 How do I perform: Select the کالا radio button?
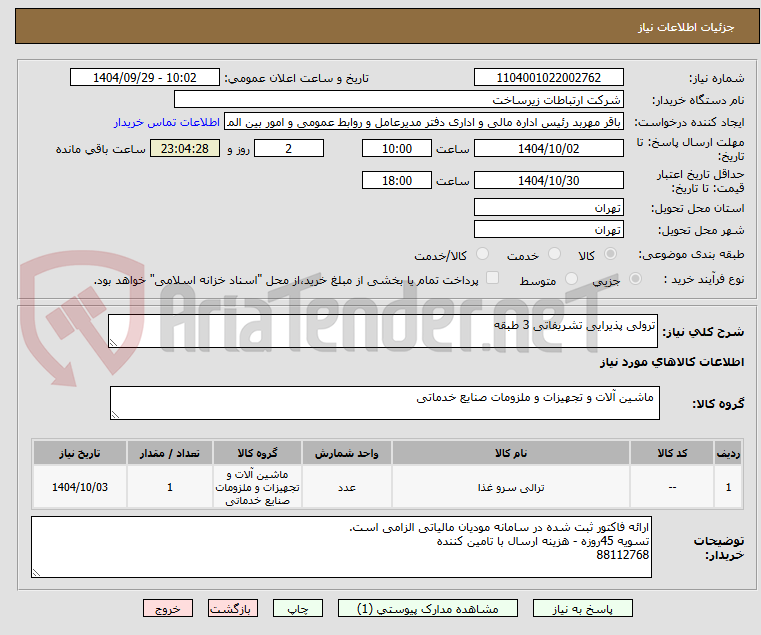(x=611, y=254)
